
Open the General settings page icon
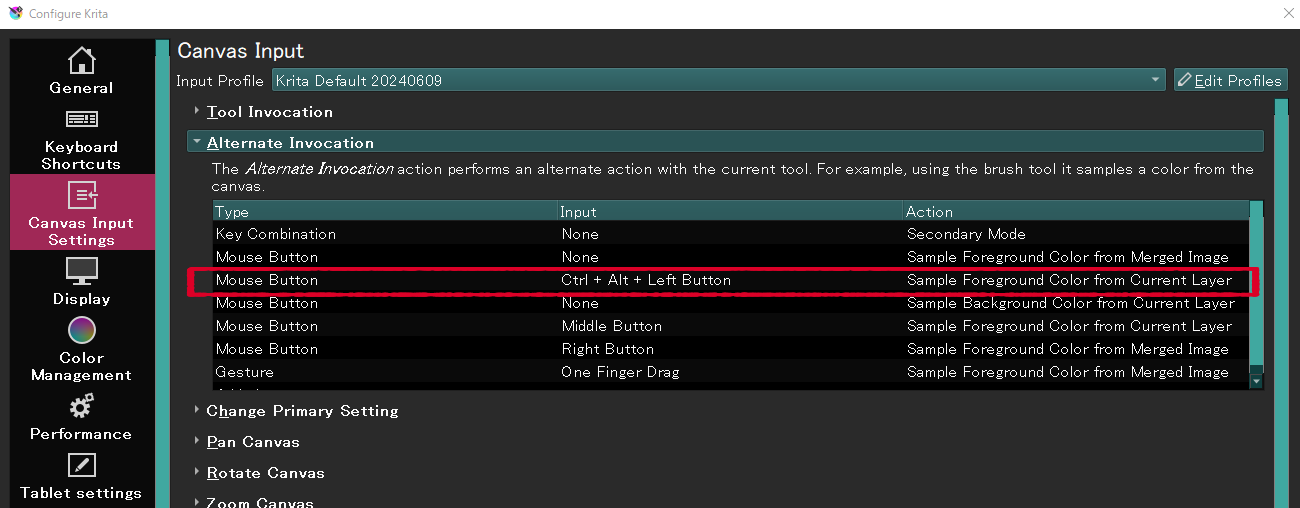tap(81, 60)
